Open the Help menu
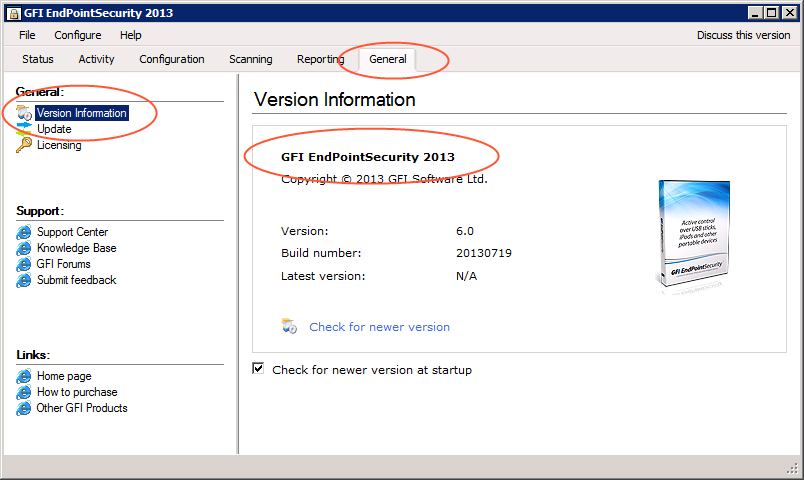The width and height of the screenshot is (804, 480). [x=131, y=35]
